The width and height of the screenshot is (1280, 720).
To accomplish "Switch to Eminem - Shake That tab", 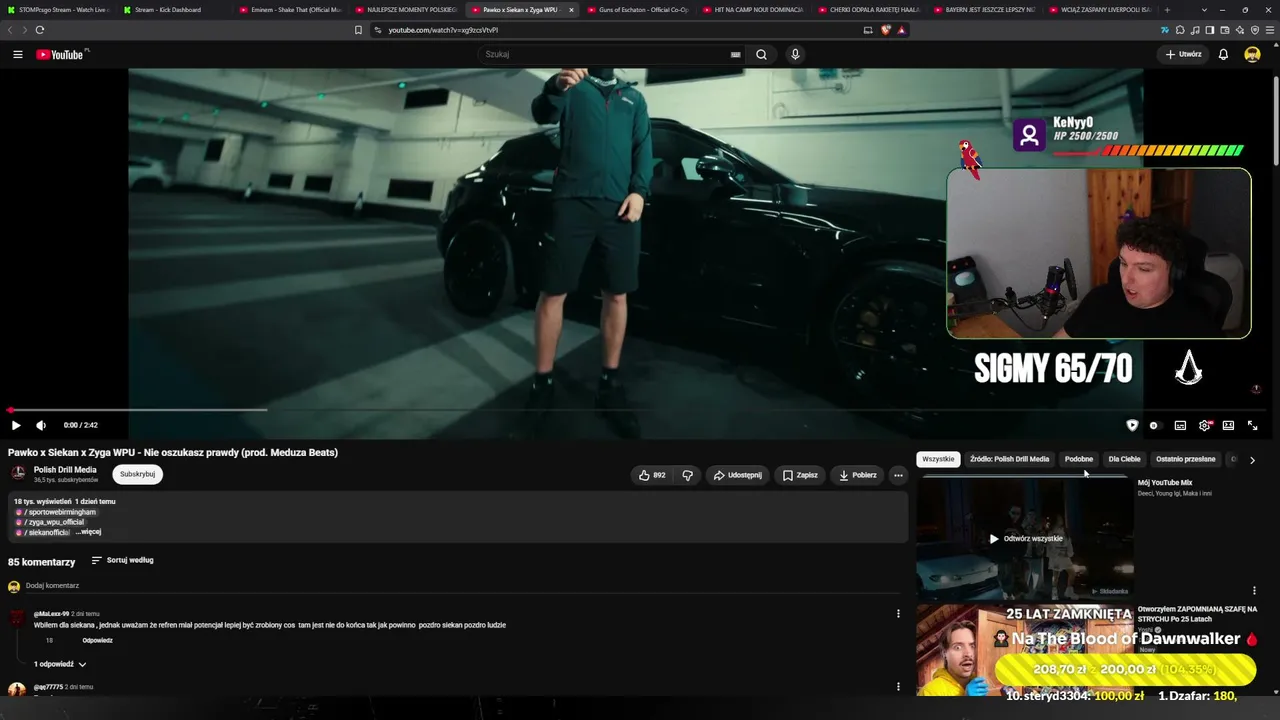I will click(x=289, y=10).
